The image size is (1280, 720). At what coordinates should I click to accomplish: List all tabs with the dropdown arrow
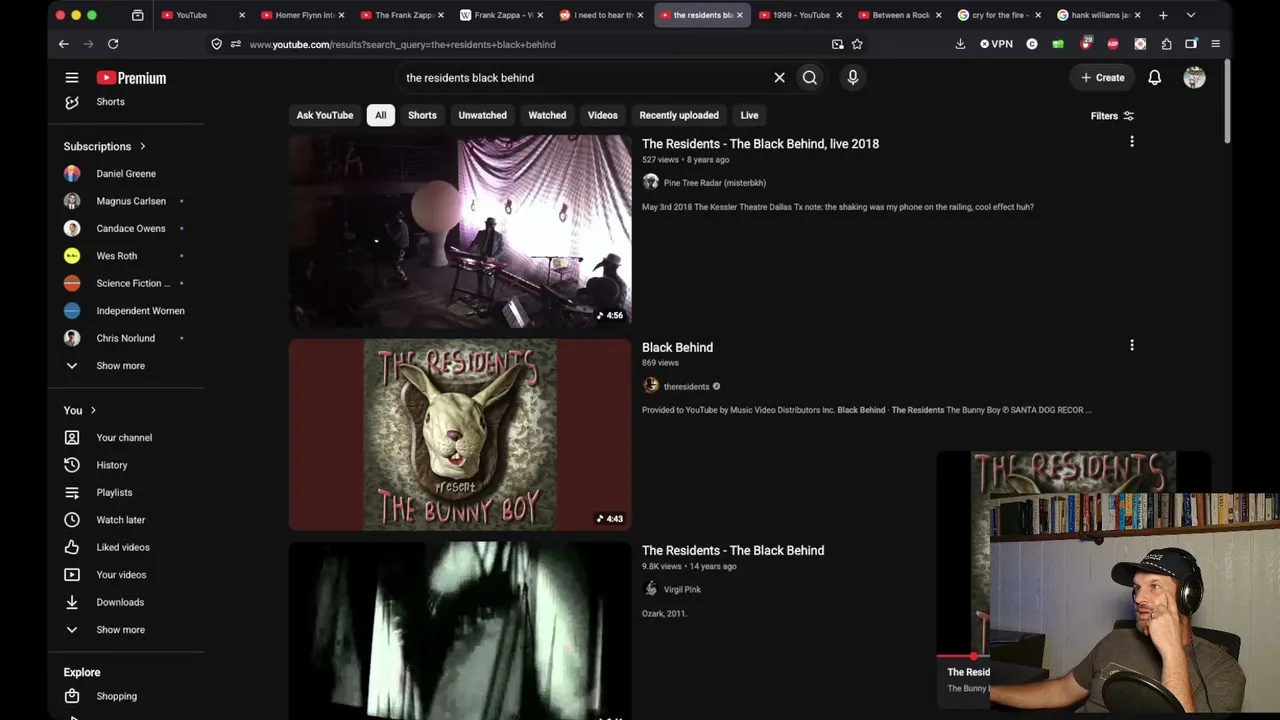click(x=1190, y=15)
